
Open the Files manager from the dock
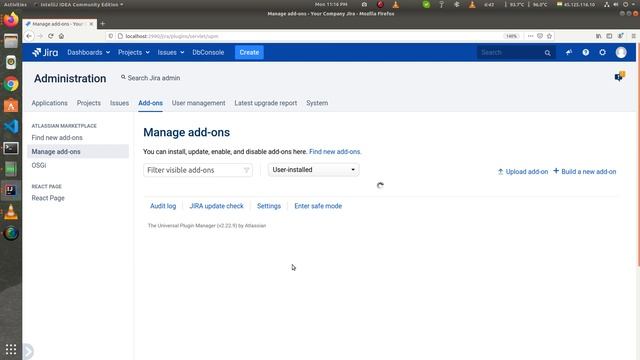coord(11,41)
